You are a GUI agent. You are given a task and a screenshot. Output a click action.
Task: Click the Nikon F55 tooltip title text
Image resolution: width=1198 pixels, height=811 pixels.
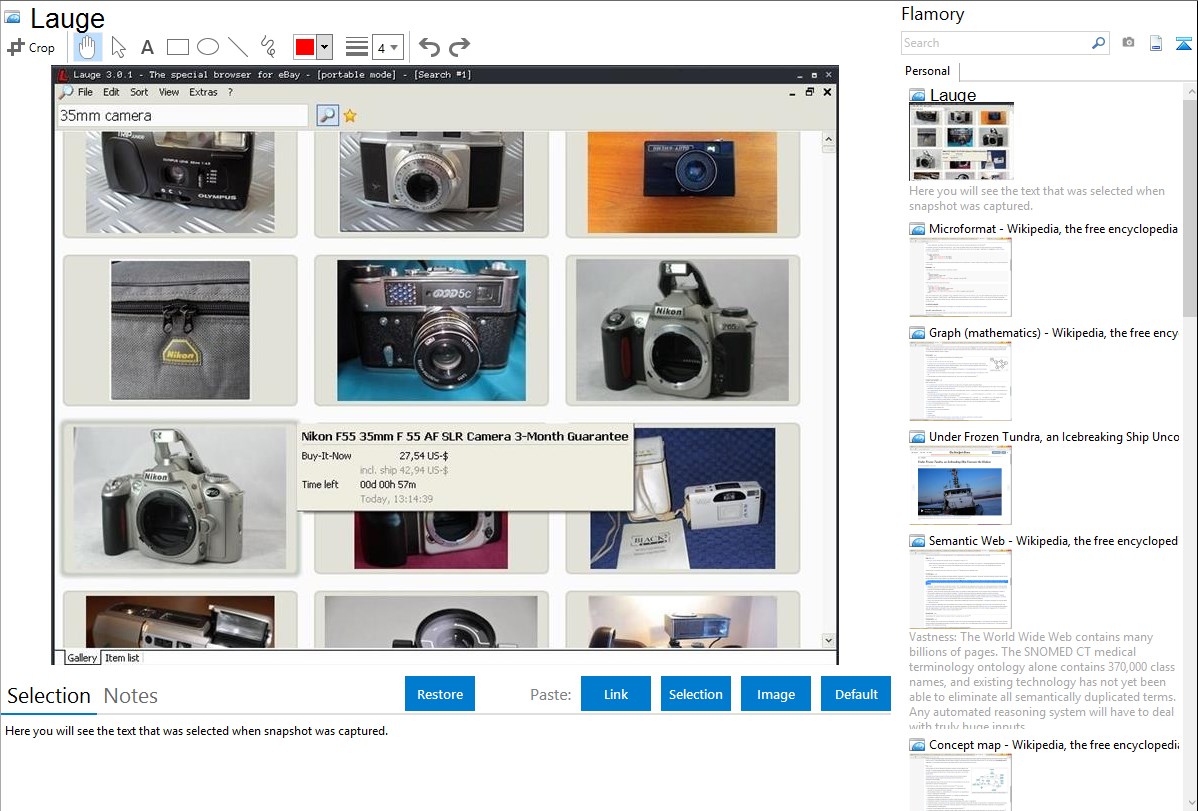click(x=465, y=436)
